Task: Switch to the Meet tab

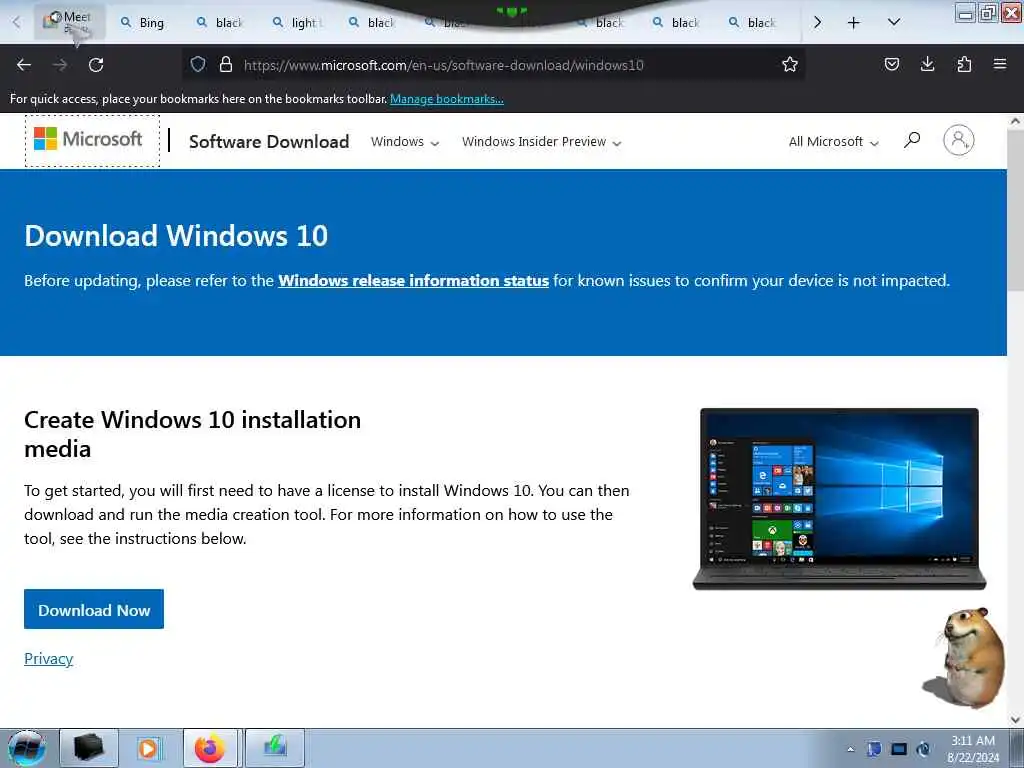Action: pyautogui.click(x=69, y=22)
